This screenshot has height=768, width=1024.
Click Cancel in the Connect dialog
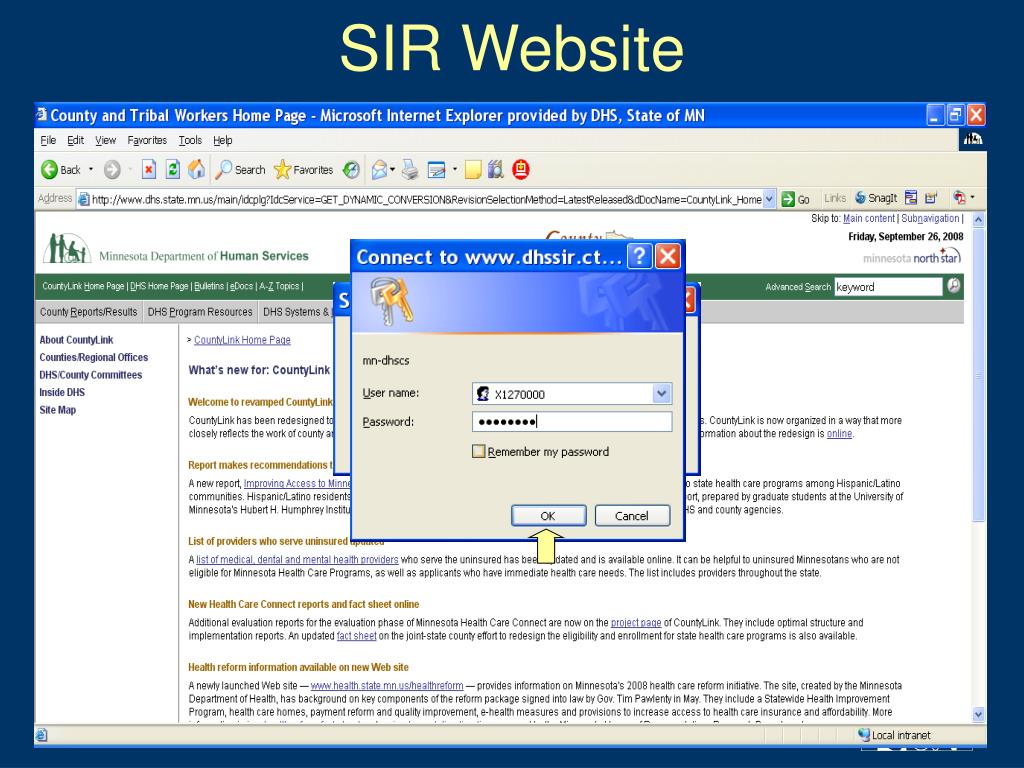[632, 515]
